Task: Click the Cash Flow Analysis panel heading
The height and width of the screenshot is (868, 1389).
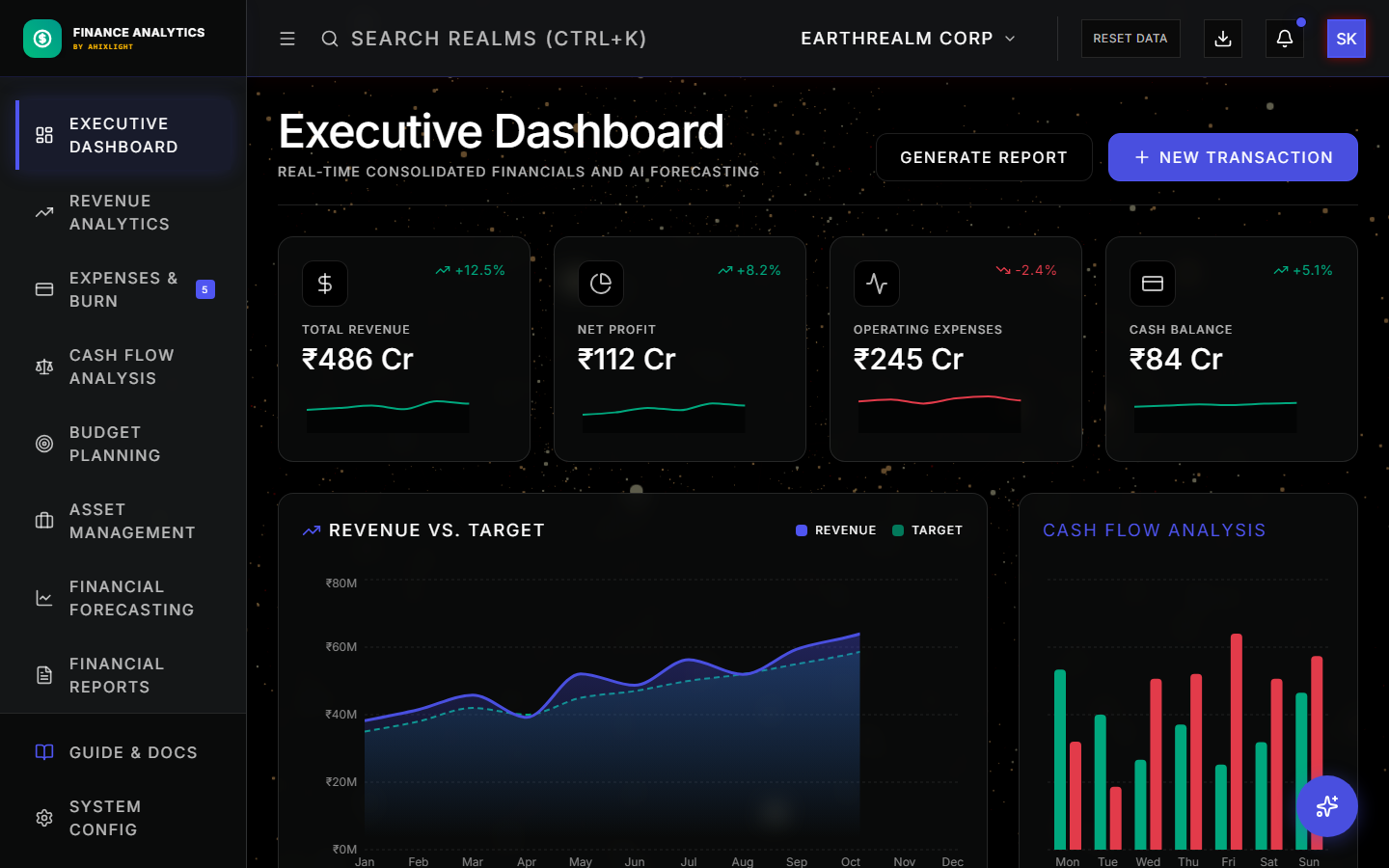Action: pos(1154,530)
